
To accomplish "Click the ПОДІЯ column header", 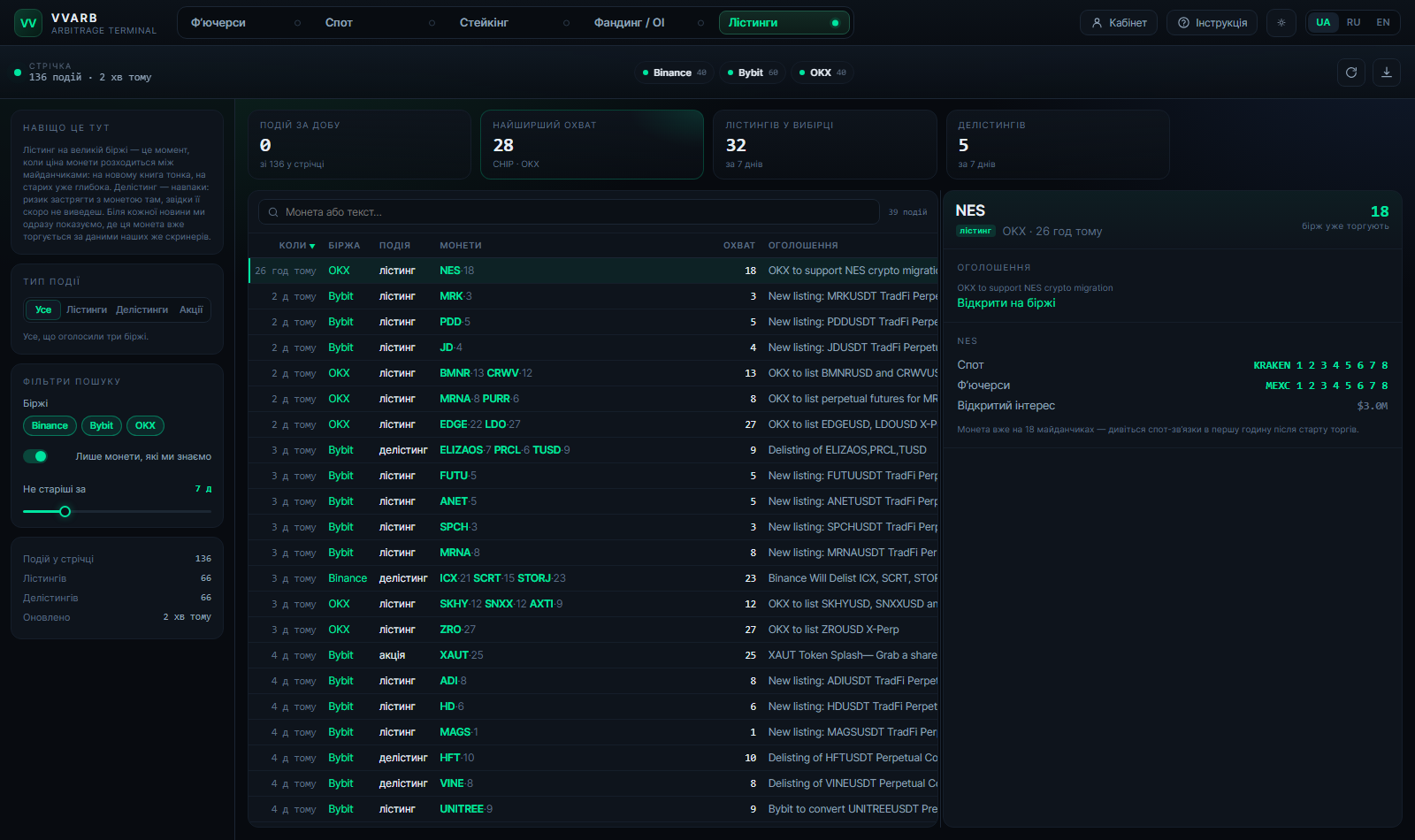I will coord(394,246).
